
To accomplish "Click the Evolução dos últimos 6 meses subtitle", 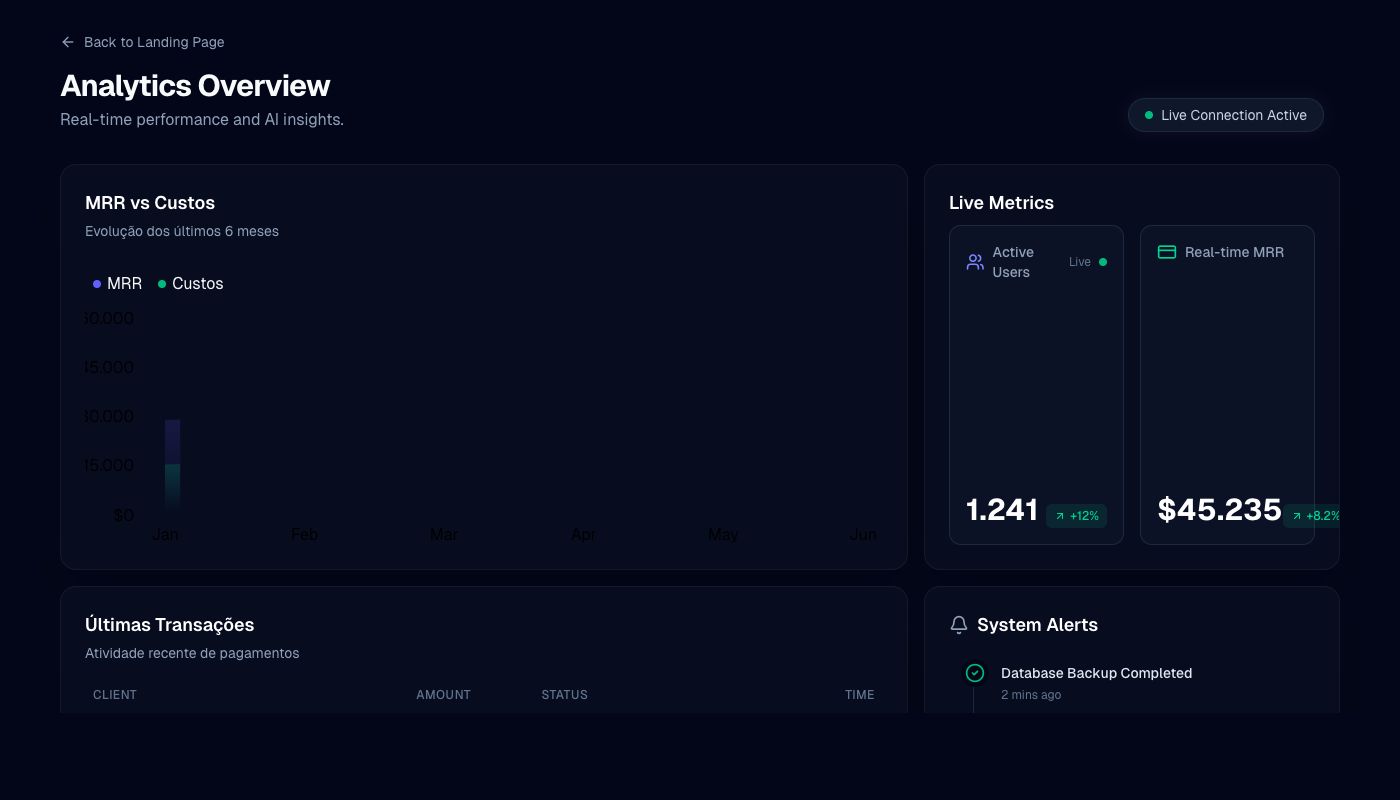I will tap(182, 231).
